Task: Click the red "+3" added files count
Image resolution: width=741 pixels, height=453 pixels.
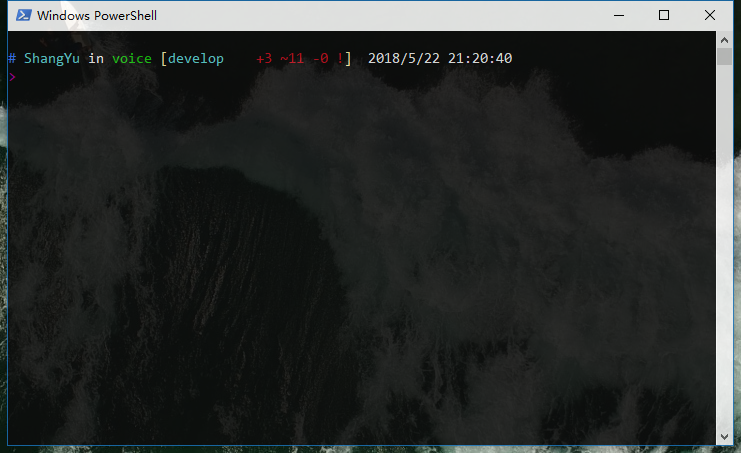Action: click(264, 59)
